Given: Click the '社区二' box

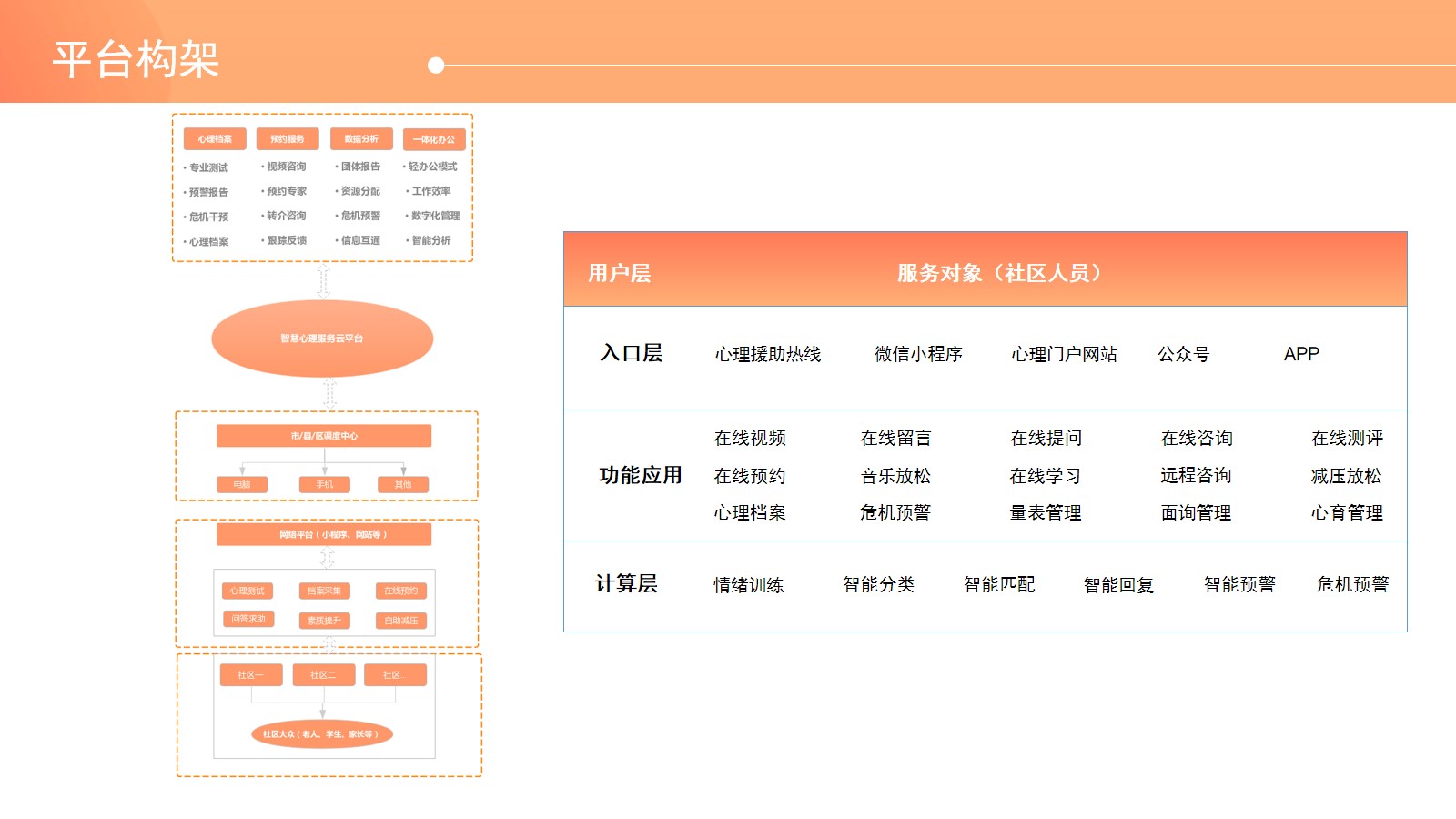Looking at the screenshot, I should tap(324, 675).
